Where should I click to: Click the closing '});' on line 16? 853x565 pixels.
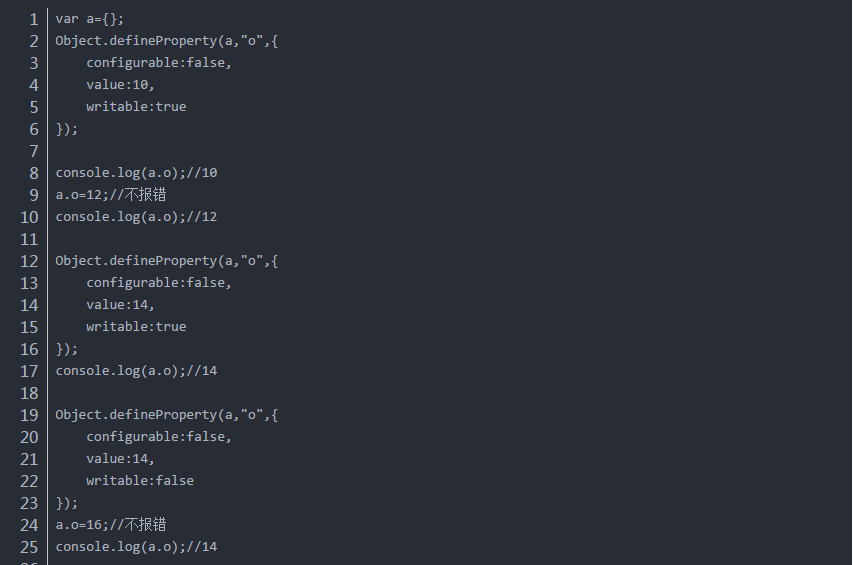pos(66,349)
